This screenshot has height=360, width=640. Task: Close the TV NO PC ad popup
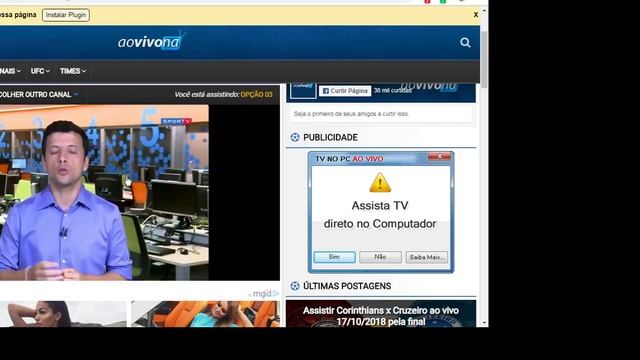440,156
